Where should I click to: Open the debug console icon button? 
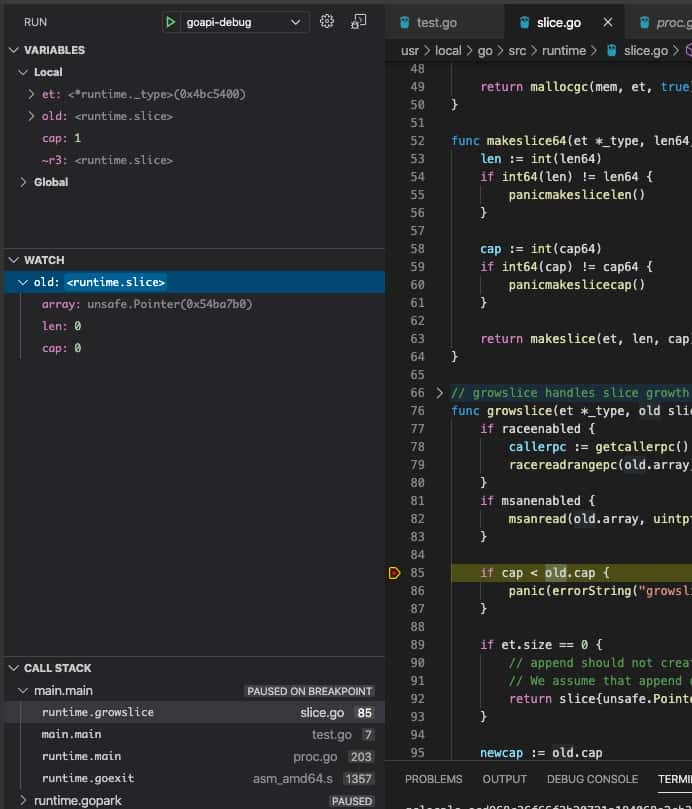(358, 22)
